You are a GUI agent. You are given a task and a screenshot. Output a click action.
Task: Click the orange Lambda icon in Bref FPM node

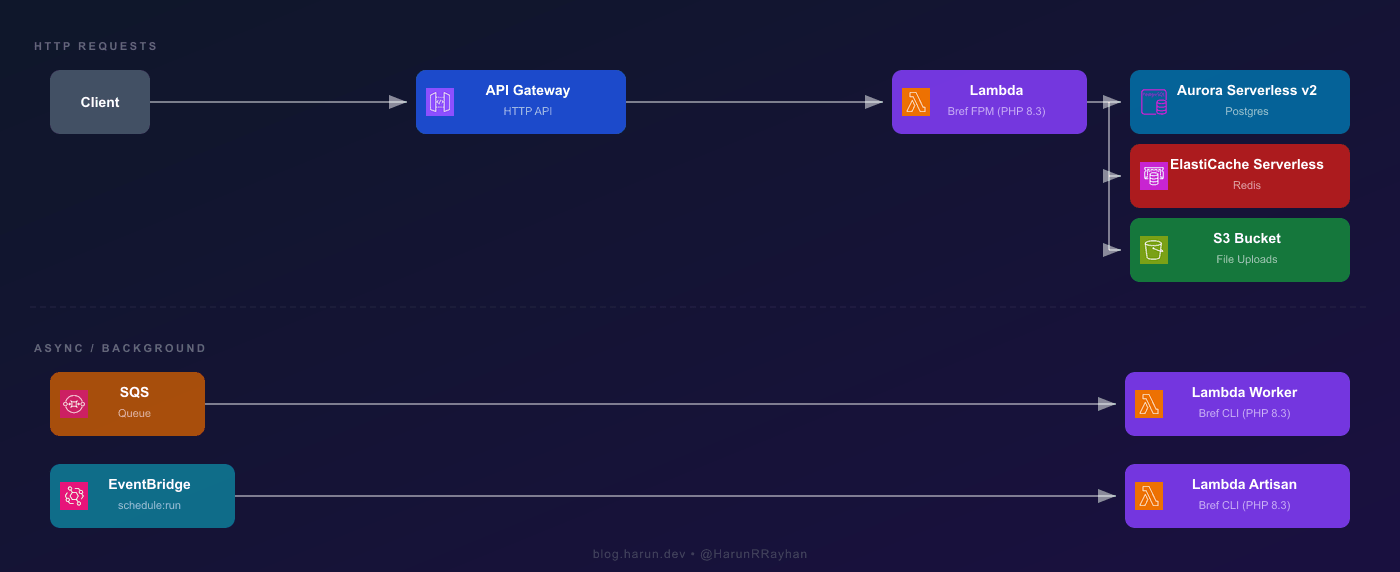pos(916,102)
